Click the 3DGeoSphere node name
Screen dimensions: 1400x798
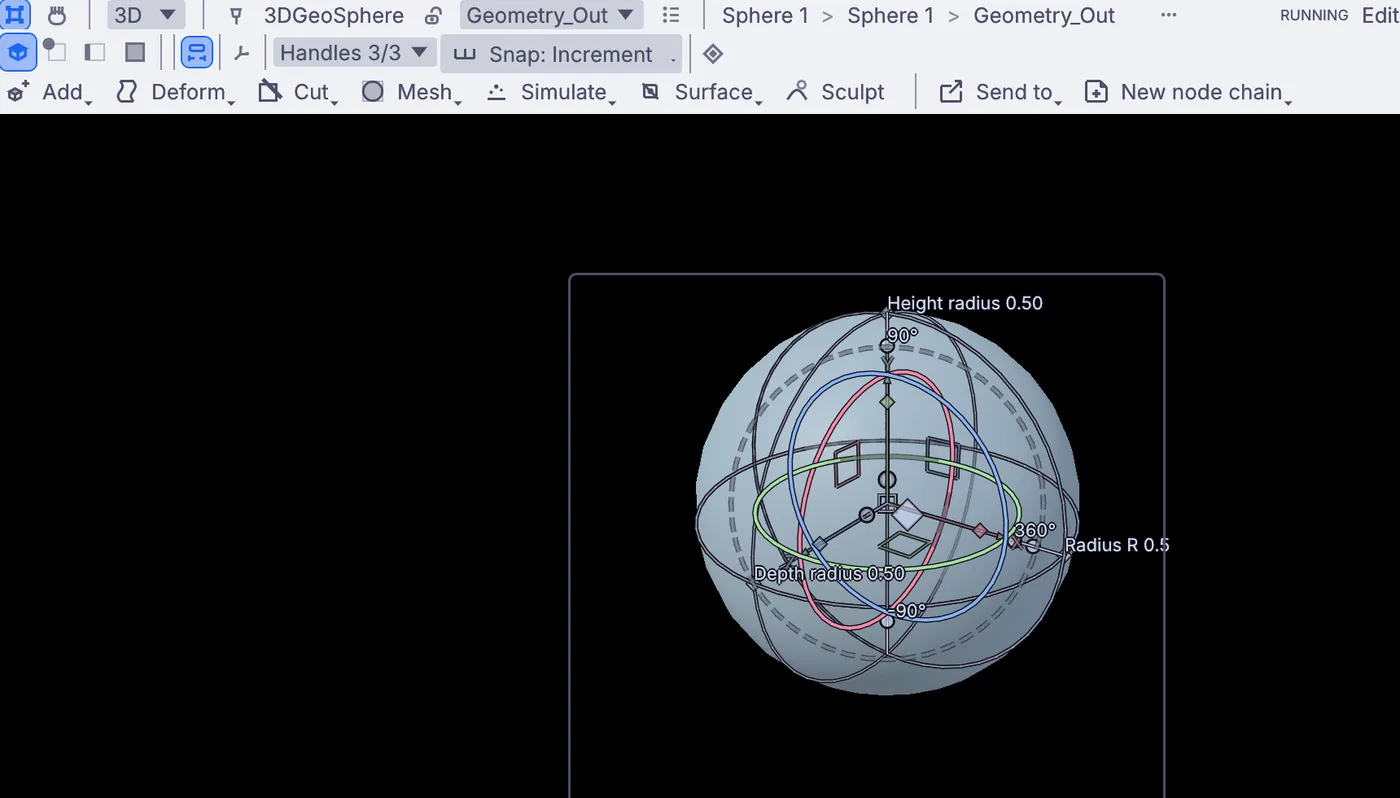tap(334, 15)
